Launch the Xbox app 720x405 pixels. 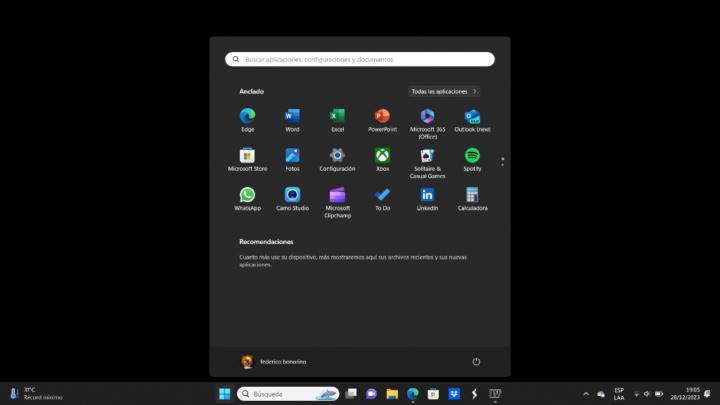click(x=382, y=160)
